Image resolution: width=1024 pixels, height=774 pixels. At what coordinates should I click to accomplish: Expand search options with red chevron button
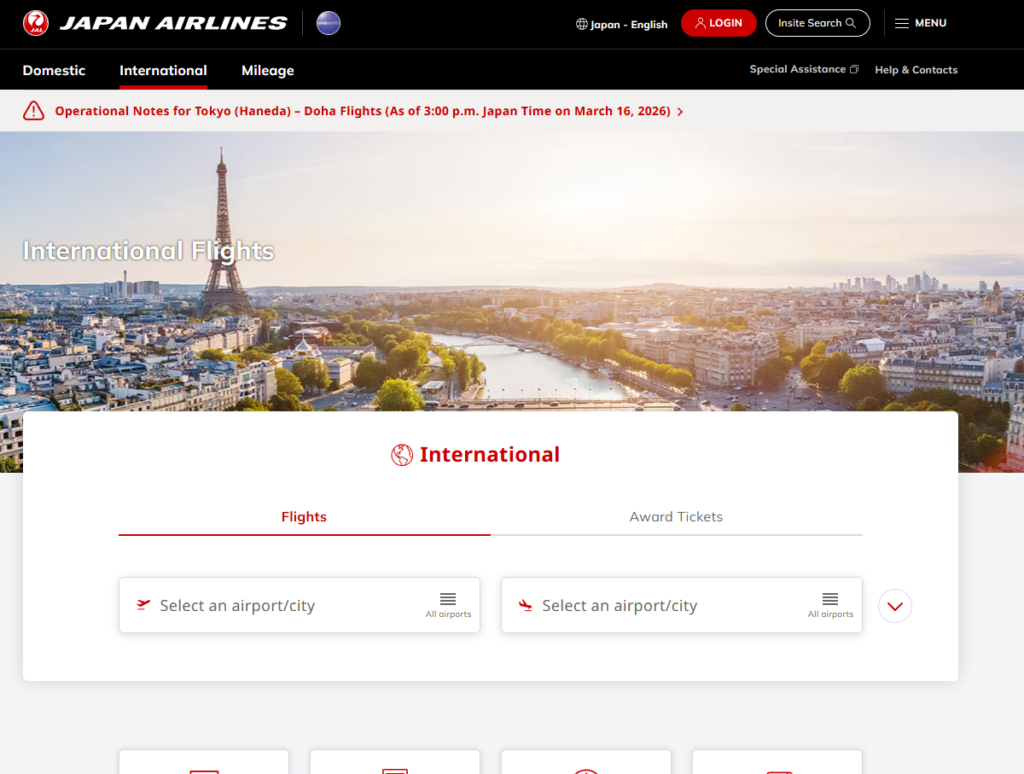point(895,606)
